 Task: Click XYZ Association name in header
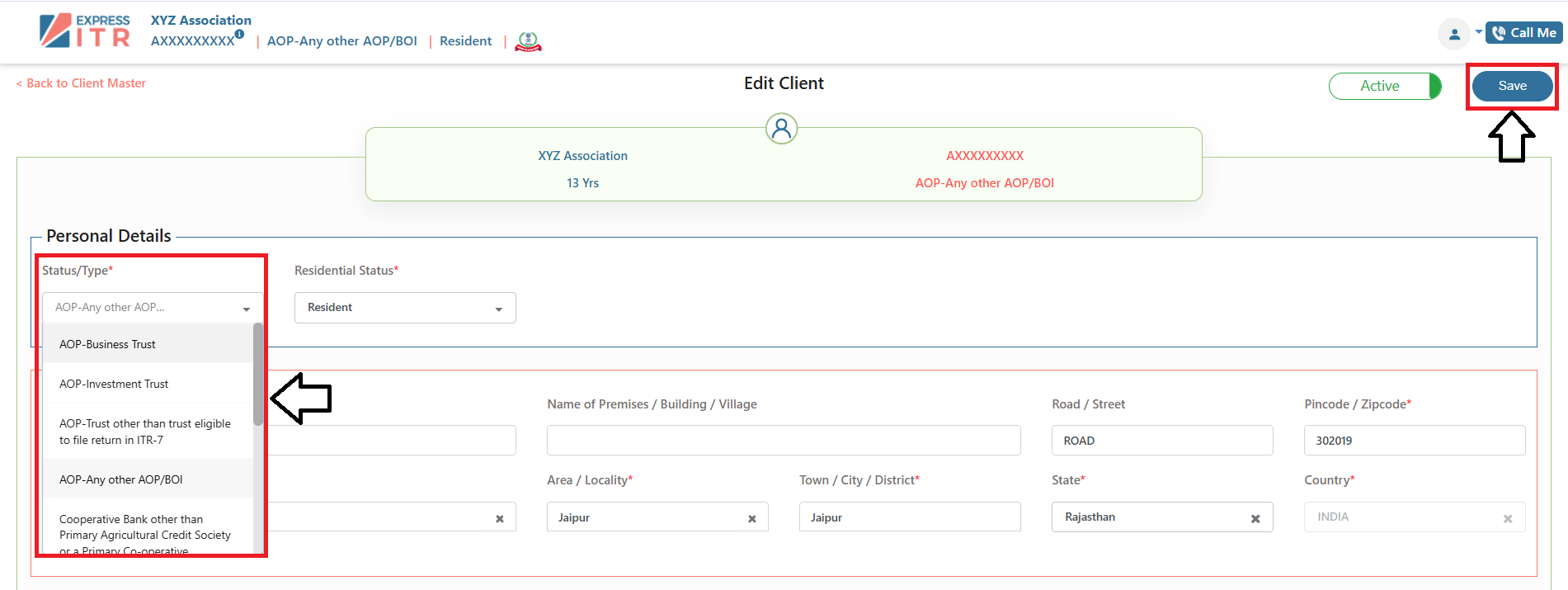point(201,21)
